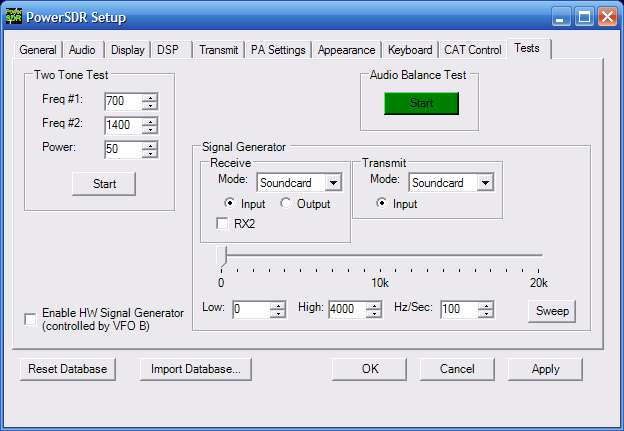Click the signal generator frequency slider thumb
Image resolution: width=624 pixels, height=431 pixels.
[x=222, y=259]
